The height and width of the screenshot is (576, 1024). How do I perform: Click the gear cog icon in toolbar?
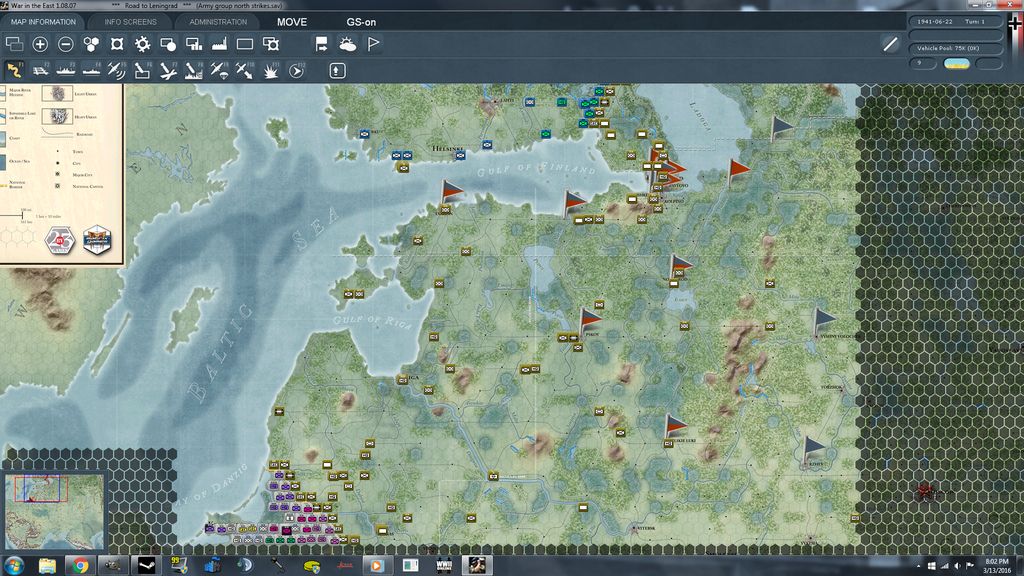tap(142, 44)
